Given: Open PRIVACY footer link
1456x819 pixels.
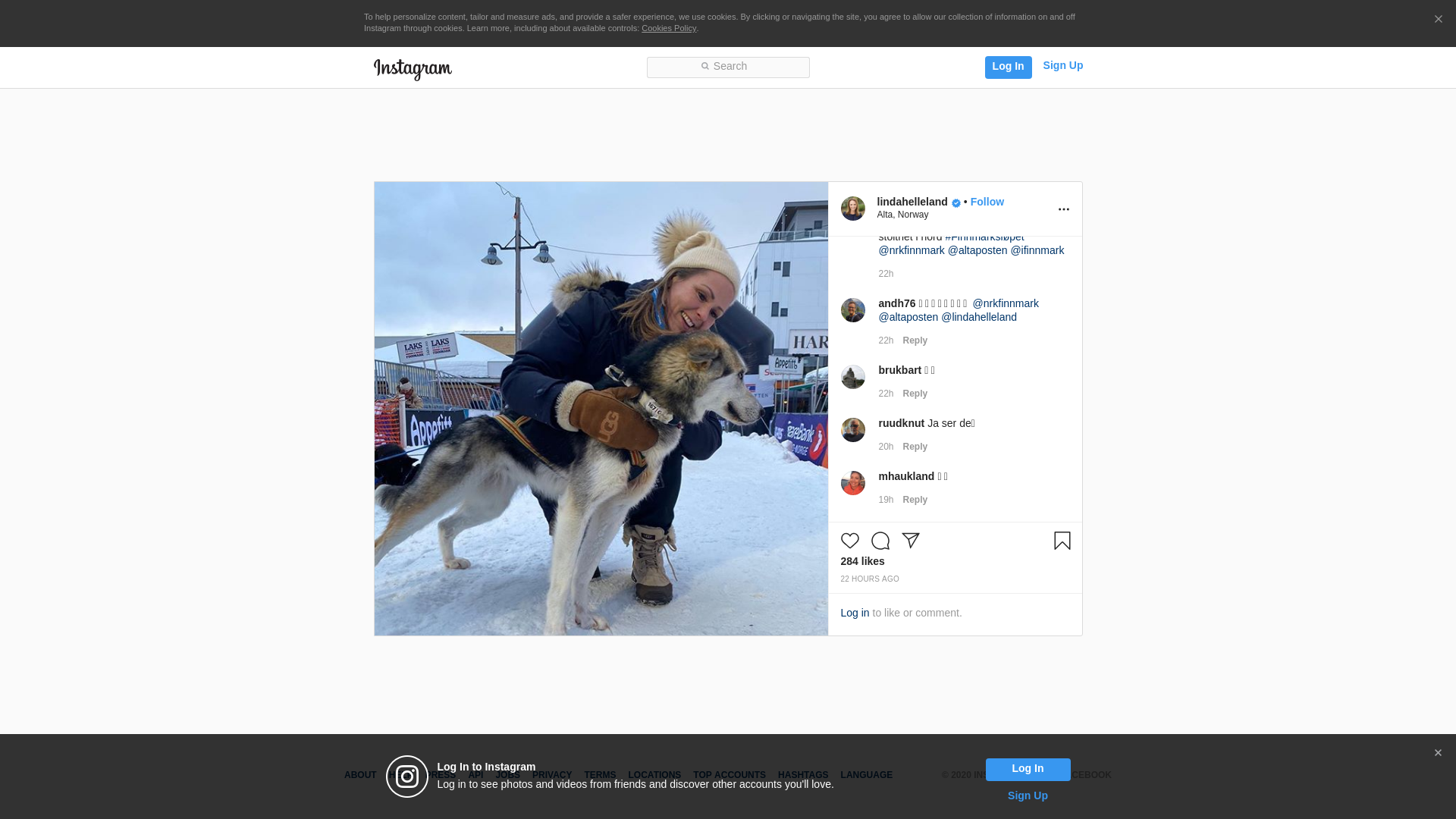Looking at the screenshot, I should tap(552, 775).
